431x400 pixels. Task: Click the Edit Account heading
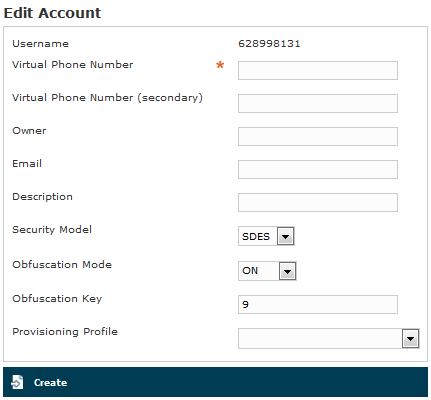pos(52,13)
